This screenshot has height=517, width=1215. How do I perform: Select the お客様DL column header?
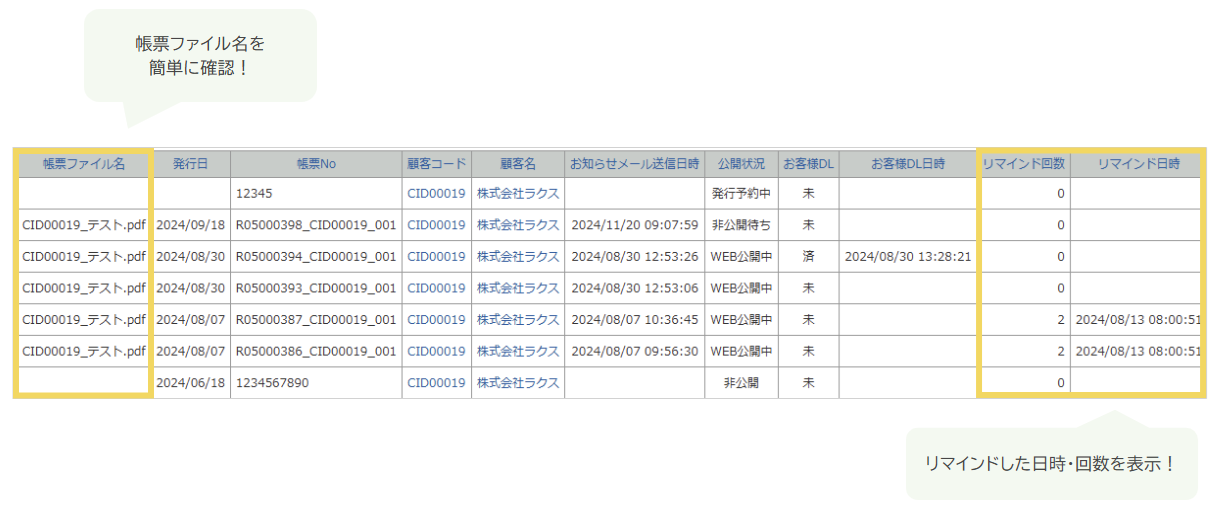(808, 164)
